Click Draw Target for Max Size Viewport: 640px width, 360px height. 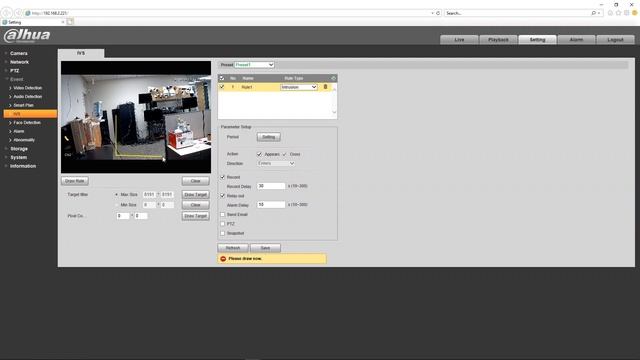196,195
